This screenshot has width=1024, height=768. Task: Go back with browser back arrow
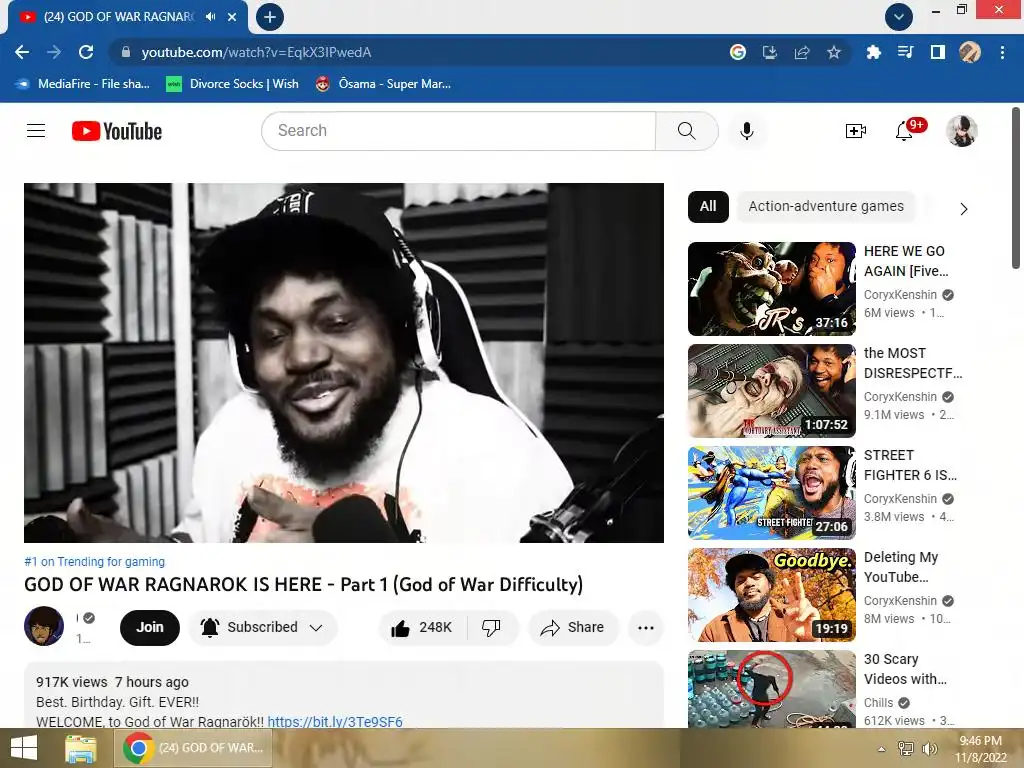tap(22, 52)
